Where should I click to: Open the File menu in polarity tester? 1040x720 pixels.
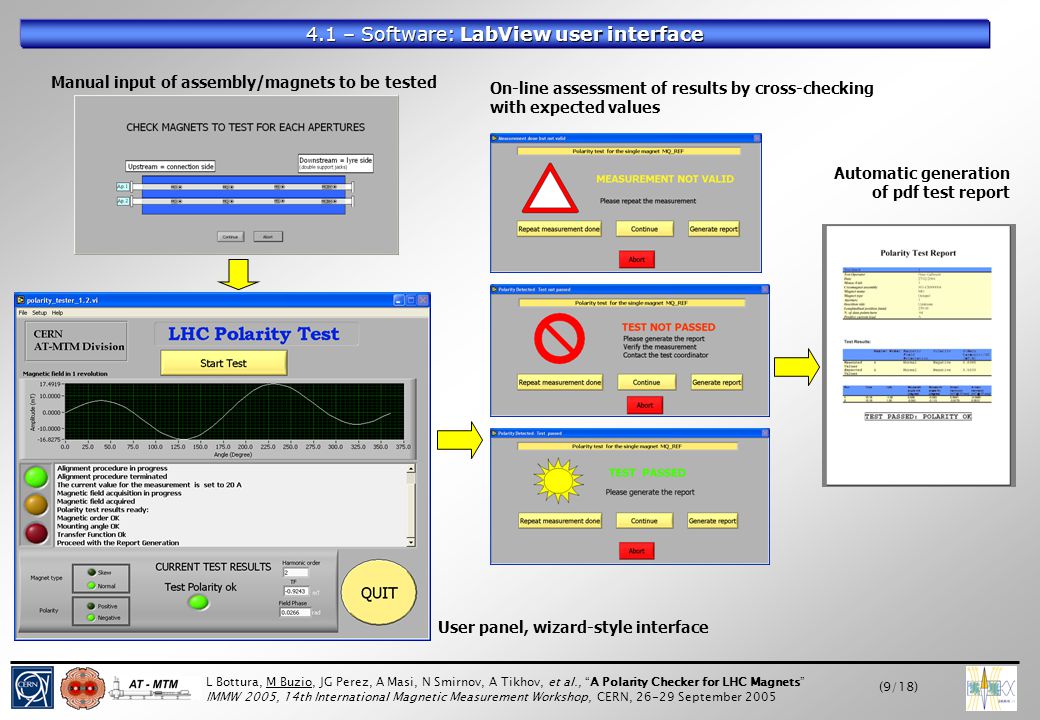tap(23, 312)
